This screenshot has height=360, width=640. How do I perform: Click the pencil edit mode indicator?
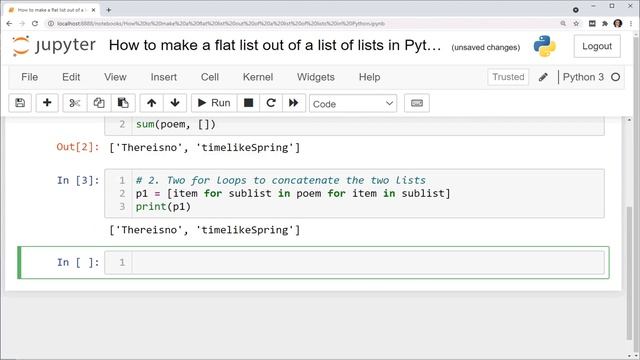click(x=543, y=77)
